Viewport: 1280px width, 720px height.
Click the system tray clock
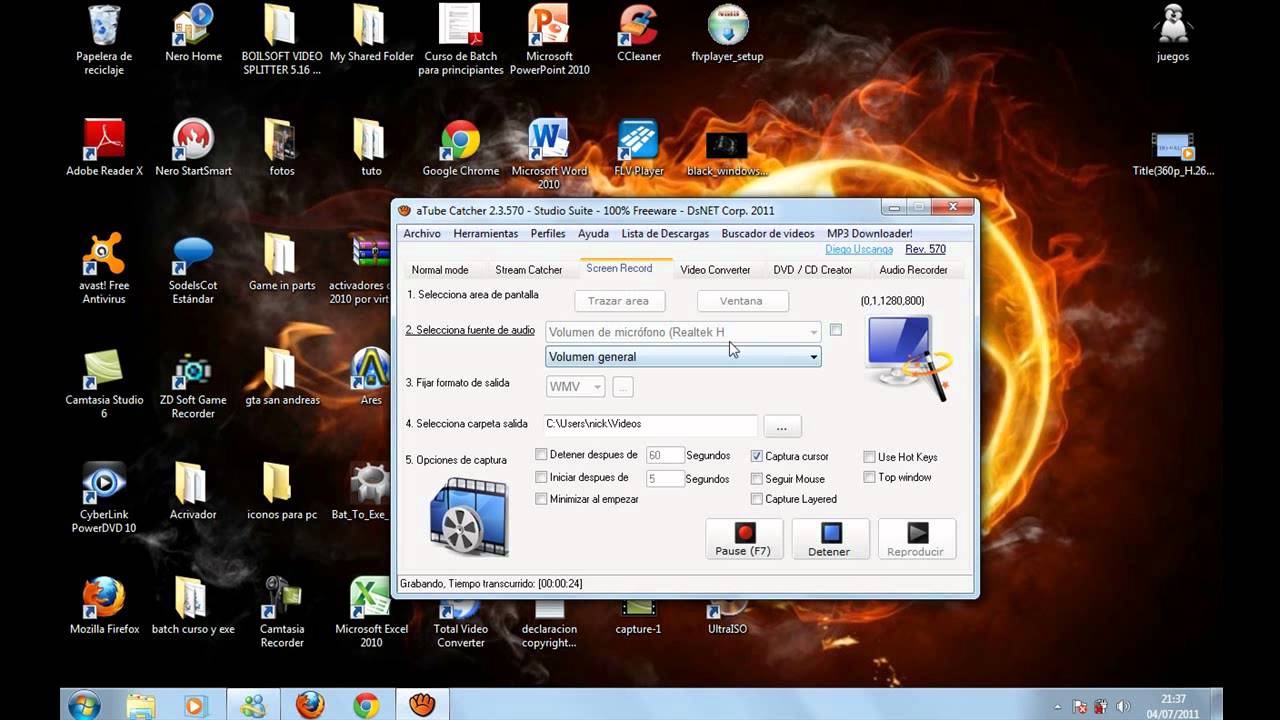pyautogui.click(x=1174, y=705)
